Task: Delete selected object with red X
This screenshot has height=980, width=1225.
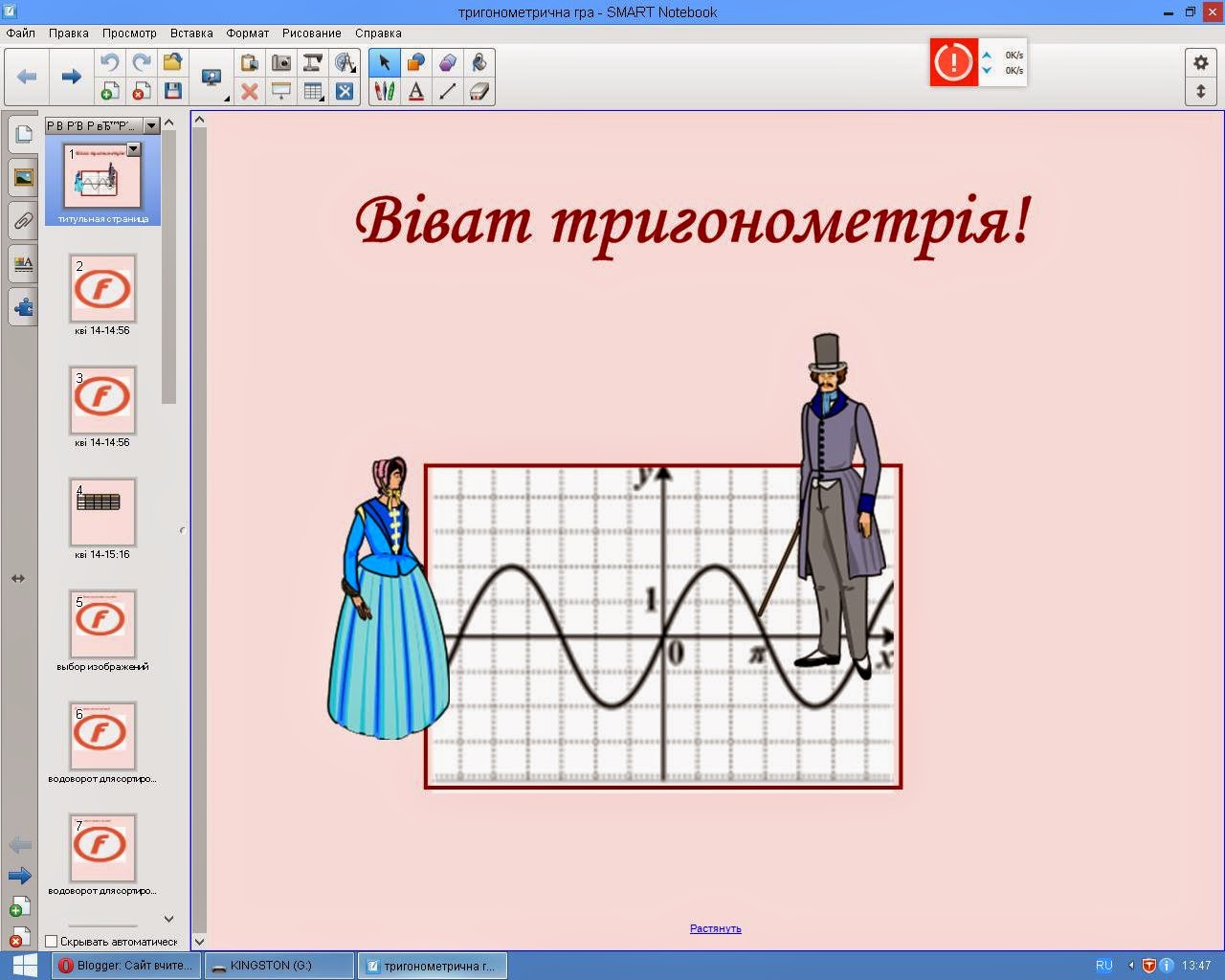Action: tap(250, 91)
